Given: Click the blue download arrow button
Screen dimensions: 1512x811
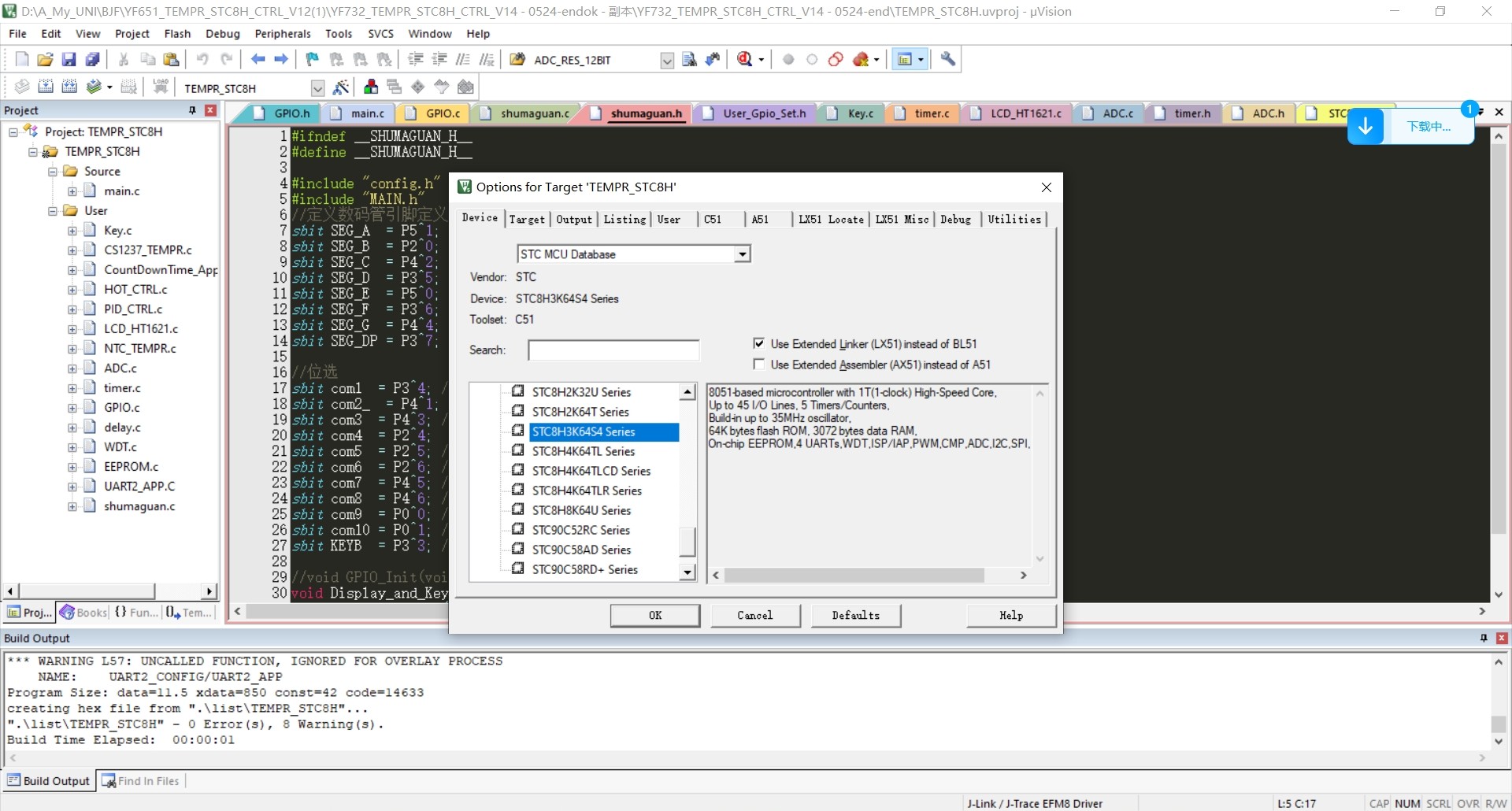Looking at the screenshot, I should pyautogui.click(x=1366, y=127).
